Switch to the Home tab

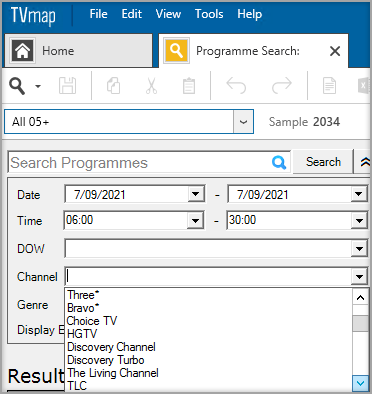tap(79, 51)
